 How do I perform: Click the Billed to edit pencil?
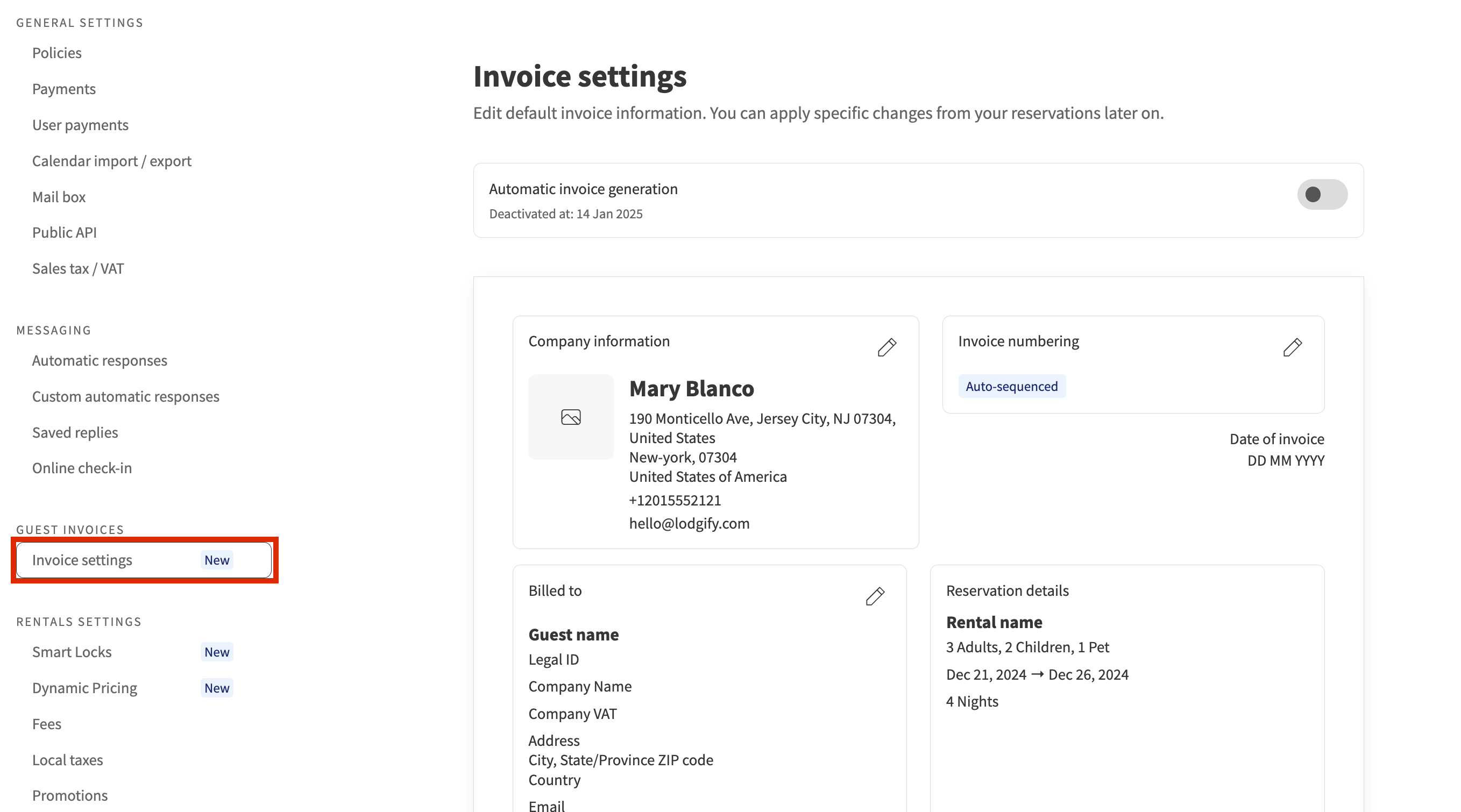[875, 596]
